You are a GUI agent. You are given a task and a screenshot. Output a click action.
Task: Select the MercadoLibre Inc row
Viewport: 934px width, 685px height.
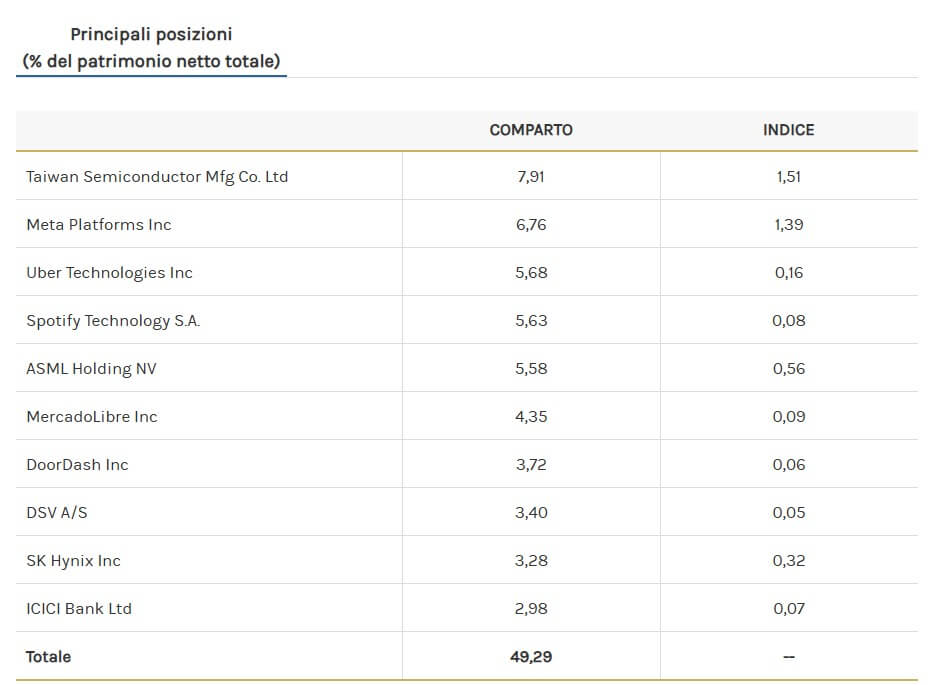[90, 416]
